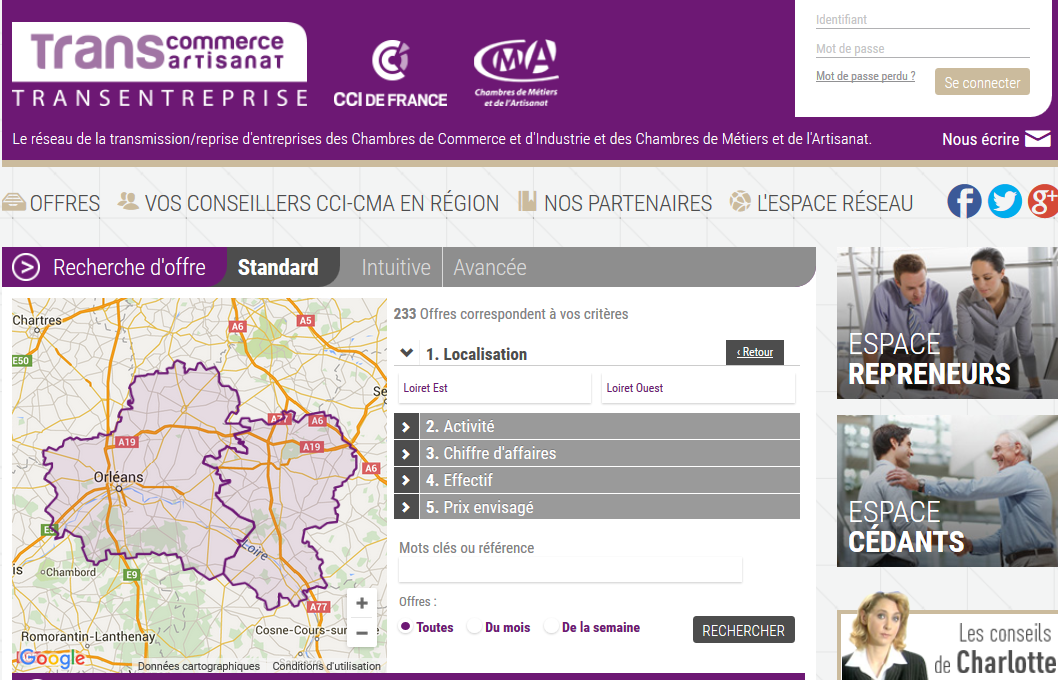Expand the 5. Prix envisagé section
This screenshot has width=1058, height=680.
pos(406,507)
